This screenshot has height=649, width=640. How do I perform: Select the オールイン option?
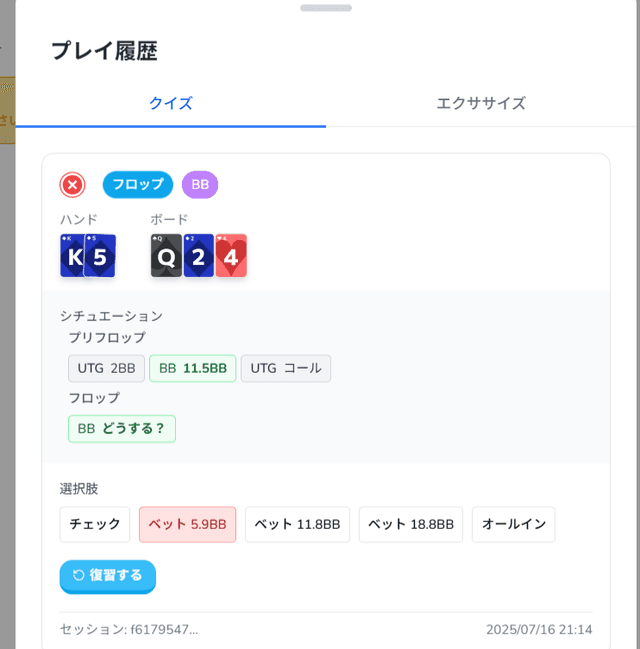coord(513,524)
